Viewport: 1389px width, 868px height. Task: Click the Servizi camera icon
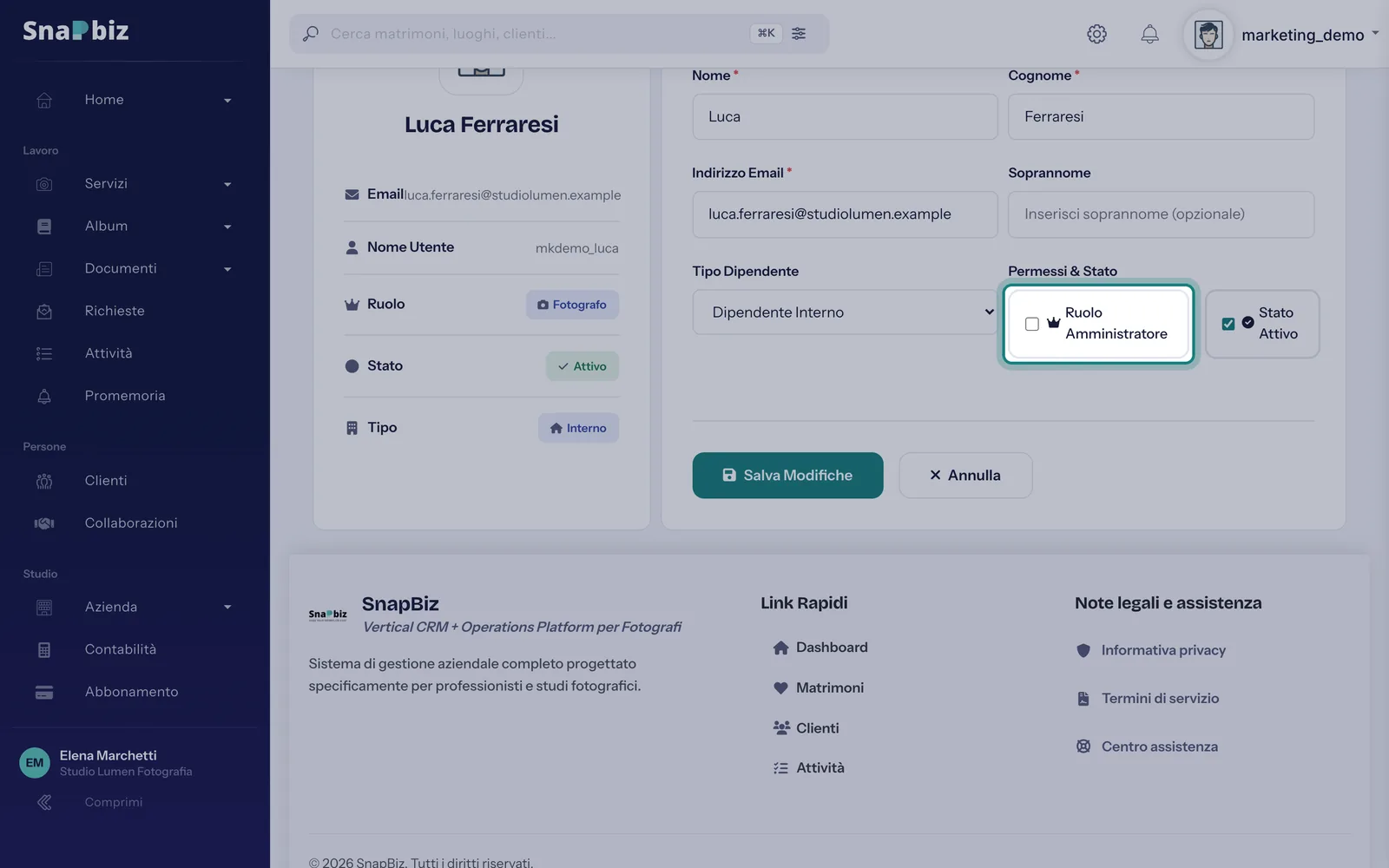point(44,184)
